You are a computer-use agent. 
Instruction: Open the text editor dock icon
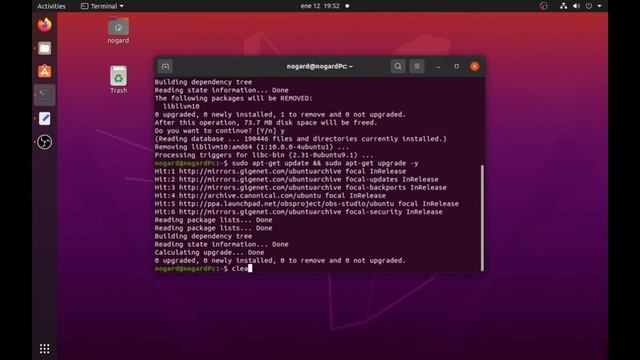(x=44, y=119)
